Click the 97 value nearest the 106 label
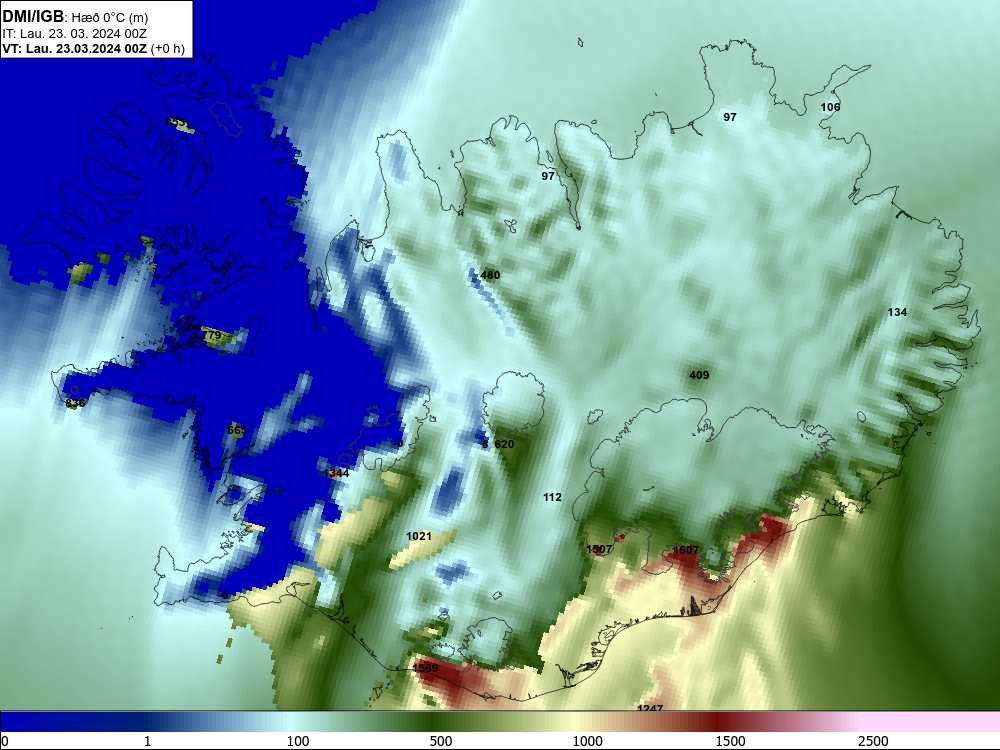Screen dimensions: 1000x750 730,117
